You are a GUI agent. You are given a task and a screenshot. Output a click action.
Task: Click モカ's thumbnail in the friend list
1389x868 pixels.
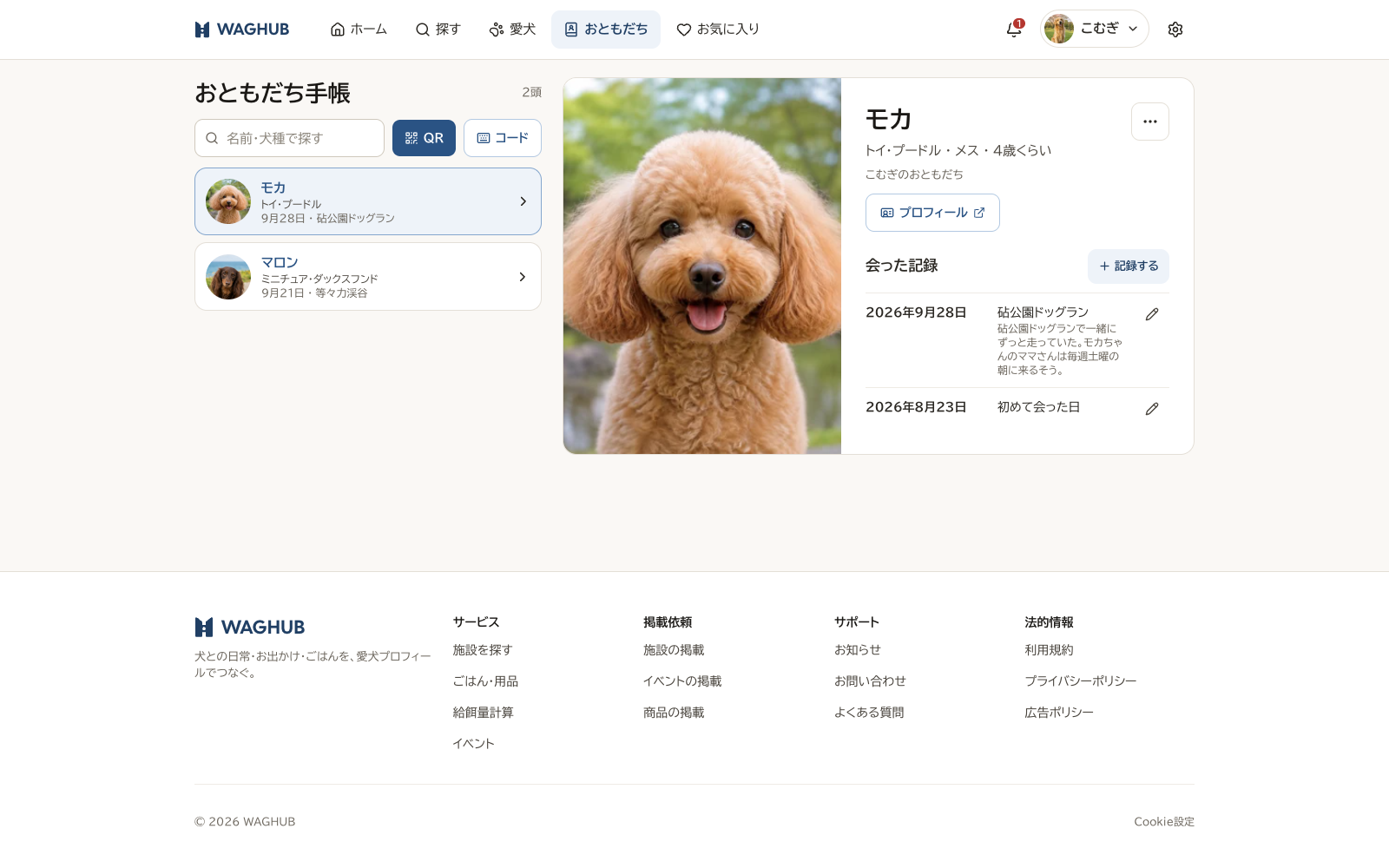(228, 201)
